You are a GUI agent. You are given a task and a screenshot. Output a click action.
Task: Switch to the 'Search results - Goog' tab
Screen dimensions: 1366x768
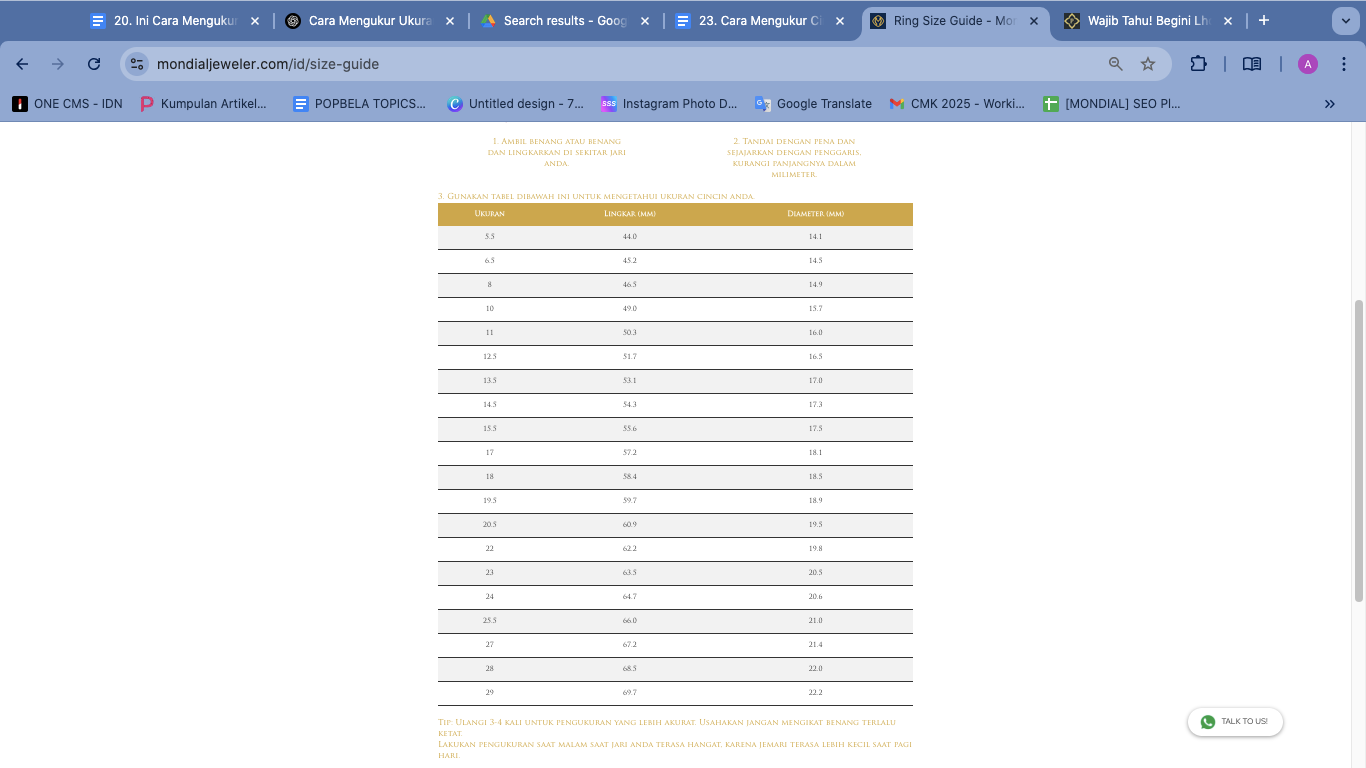coord(564,21)
